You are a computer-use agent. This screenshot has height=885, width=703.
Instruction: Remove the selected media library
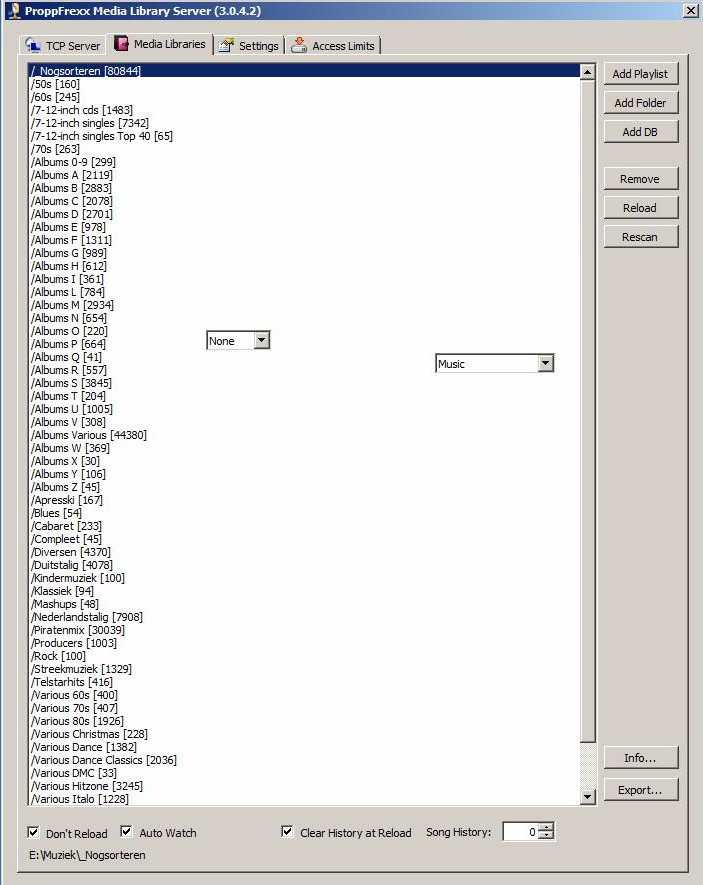point(640,179)
